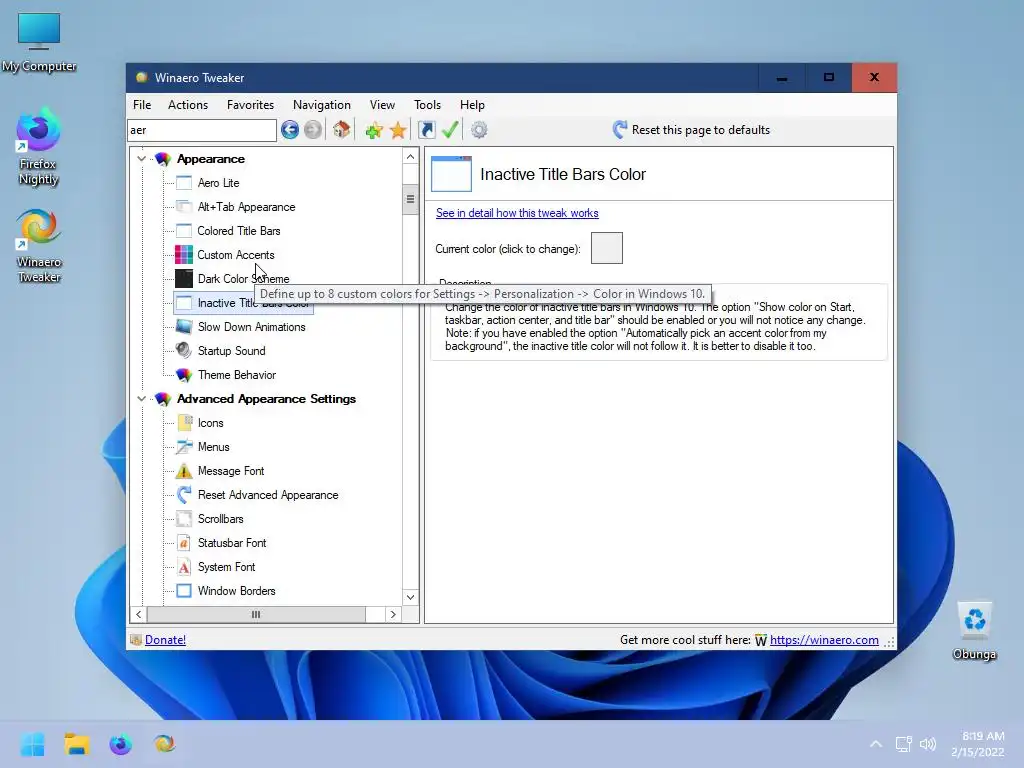Image resolution: width=1024 pixels, height=768 pixels.
Task: Click the tree's scroll down arrow
Action: coord(410,597)
